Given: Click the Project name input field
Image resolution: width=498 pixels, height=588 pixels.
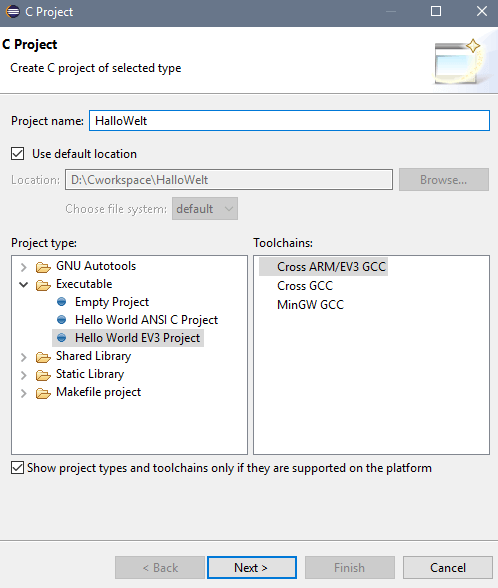Looking at the screenshot, I should coord(289,121).
